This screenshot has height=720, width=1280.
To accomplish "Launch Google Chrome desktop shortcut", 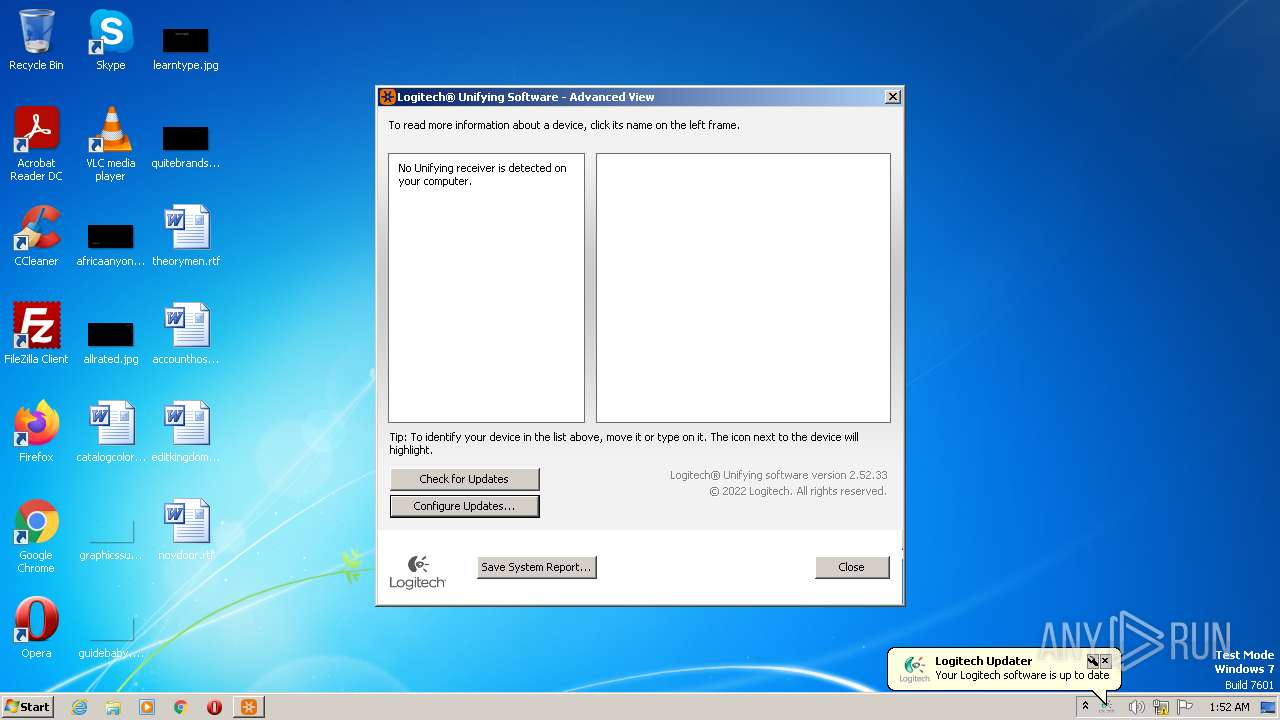I will [36, 536].
